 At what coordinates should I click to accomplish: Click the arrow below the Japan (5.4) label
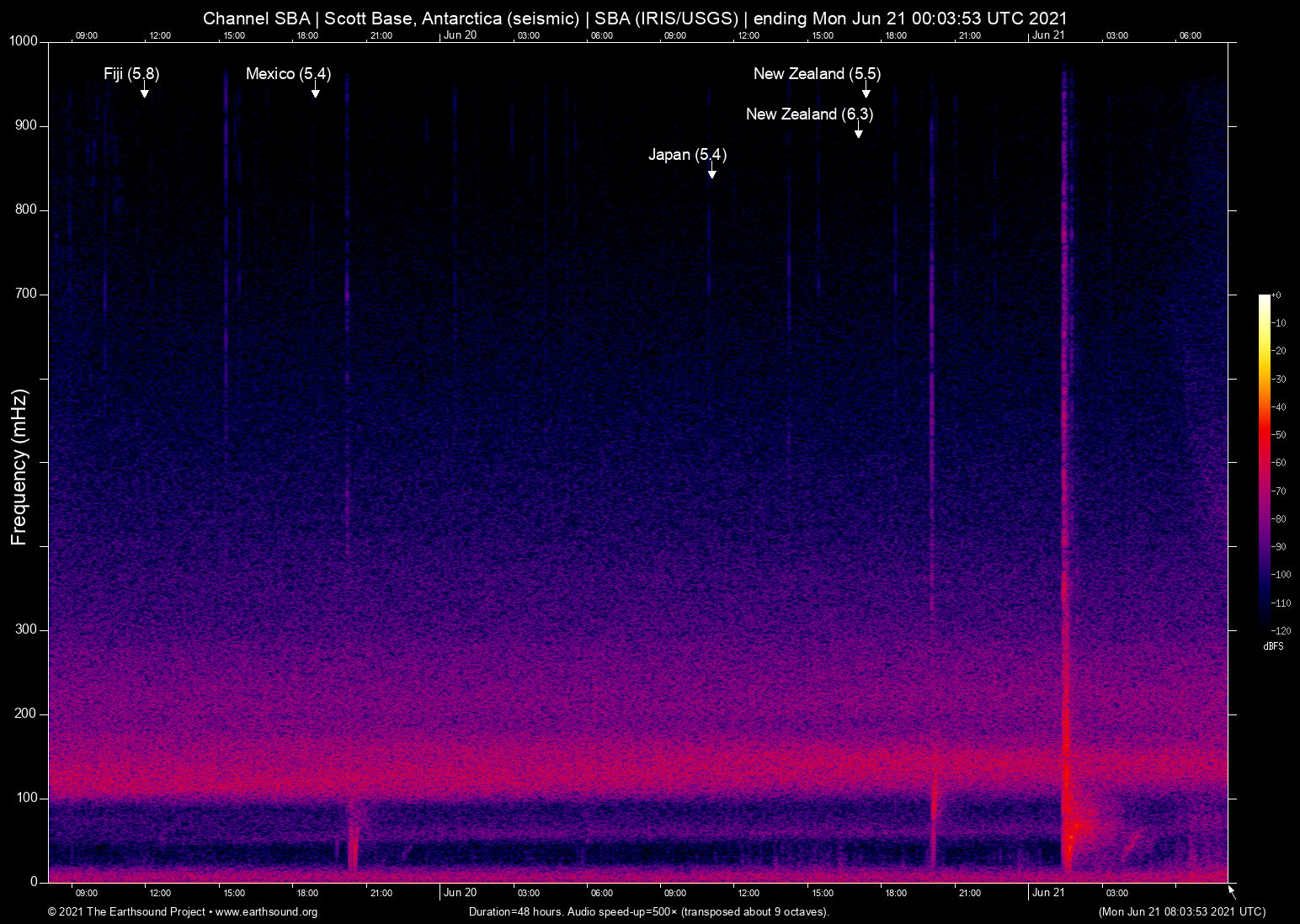coord(711,171)
